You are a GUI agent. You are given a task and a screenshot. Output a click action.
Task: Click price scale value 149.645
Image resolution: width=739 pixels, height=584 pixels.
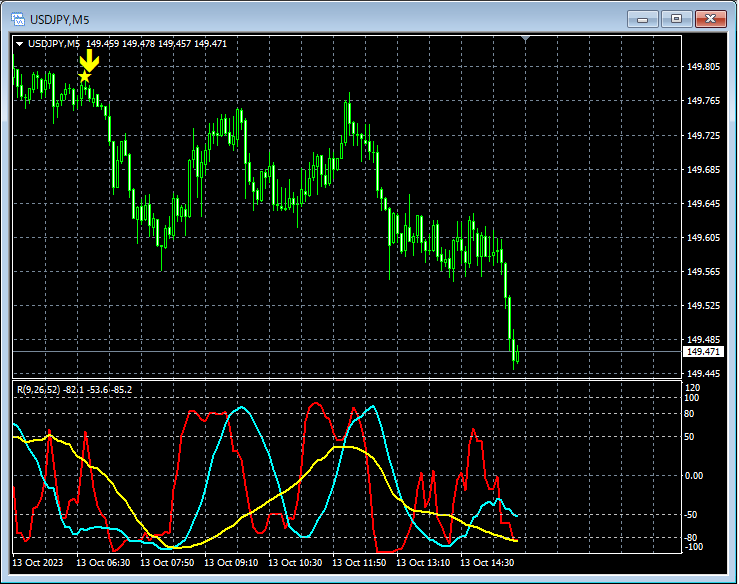[703, 204]
